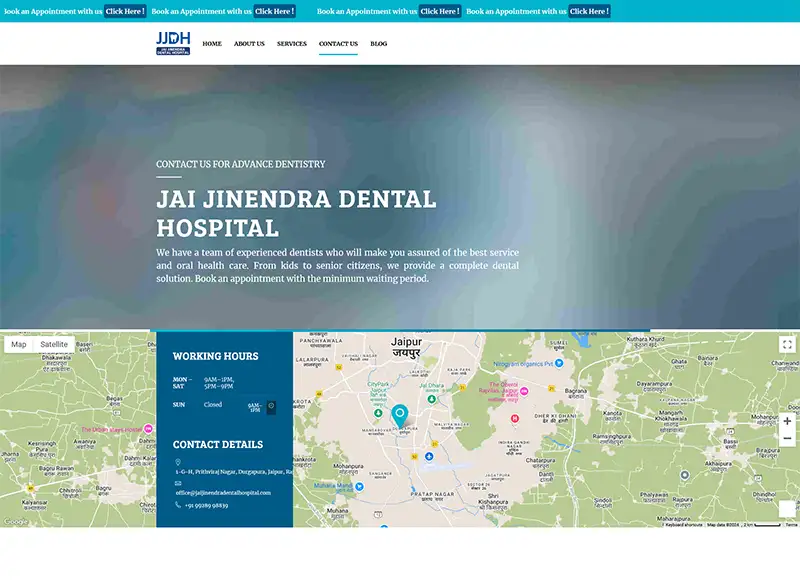Click the 2 km map scale bar

(x=761, y=525)
